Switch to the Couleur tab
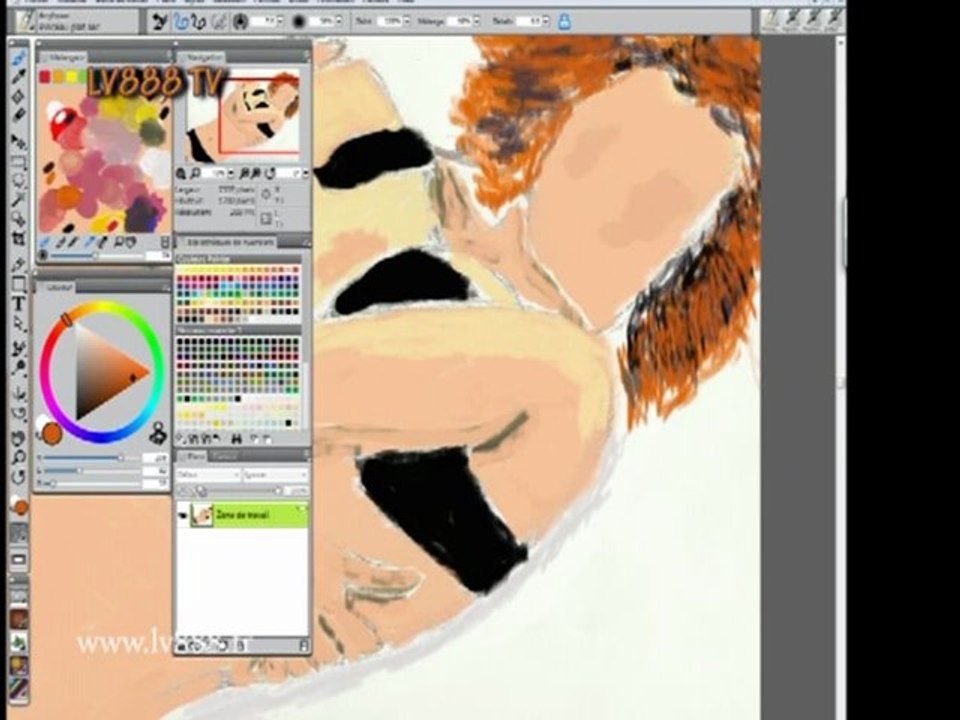The height and width of the screenshot is (720, 960). [56, 287]
